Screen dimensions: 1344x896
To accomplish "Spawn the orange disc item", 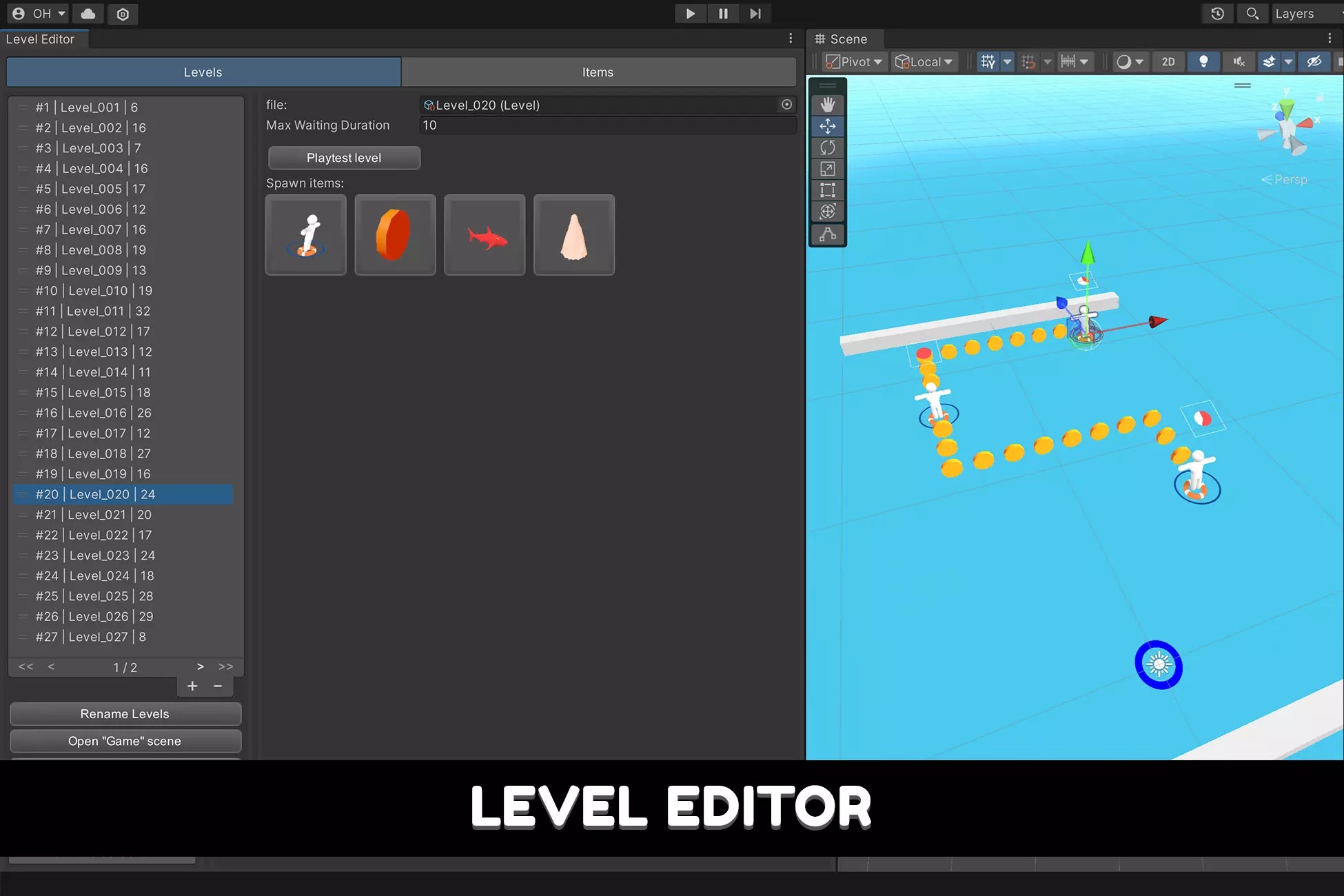I will point(395,235).
